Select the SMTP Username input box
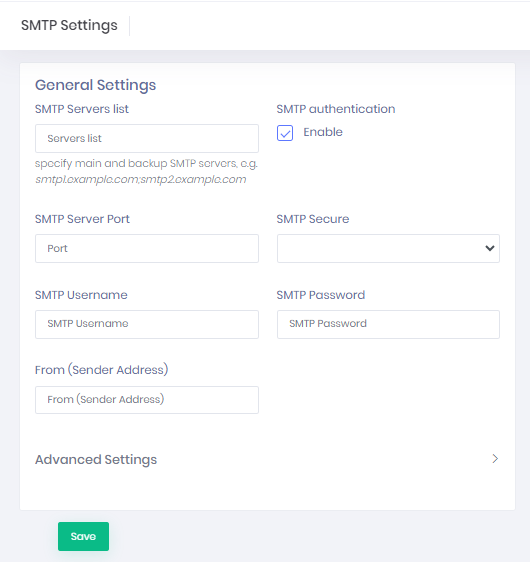 (x=147, y=324)
